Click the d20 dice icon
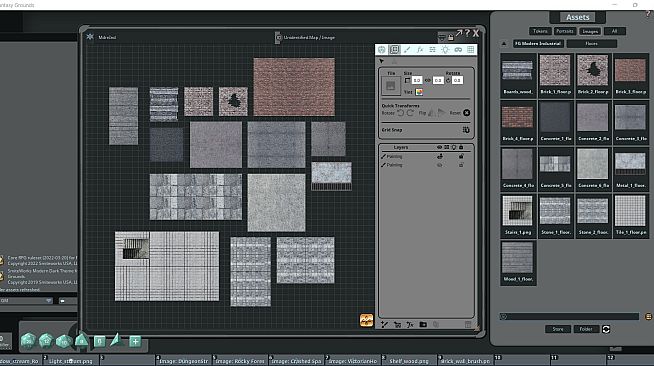The width and height of the screenshot is (654, 366). pyautogui.click(x=28, y=341)
